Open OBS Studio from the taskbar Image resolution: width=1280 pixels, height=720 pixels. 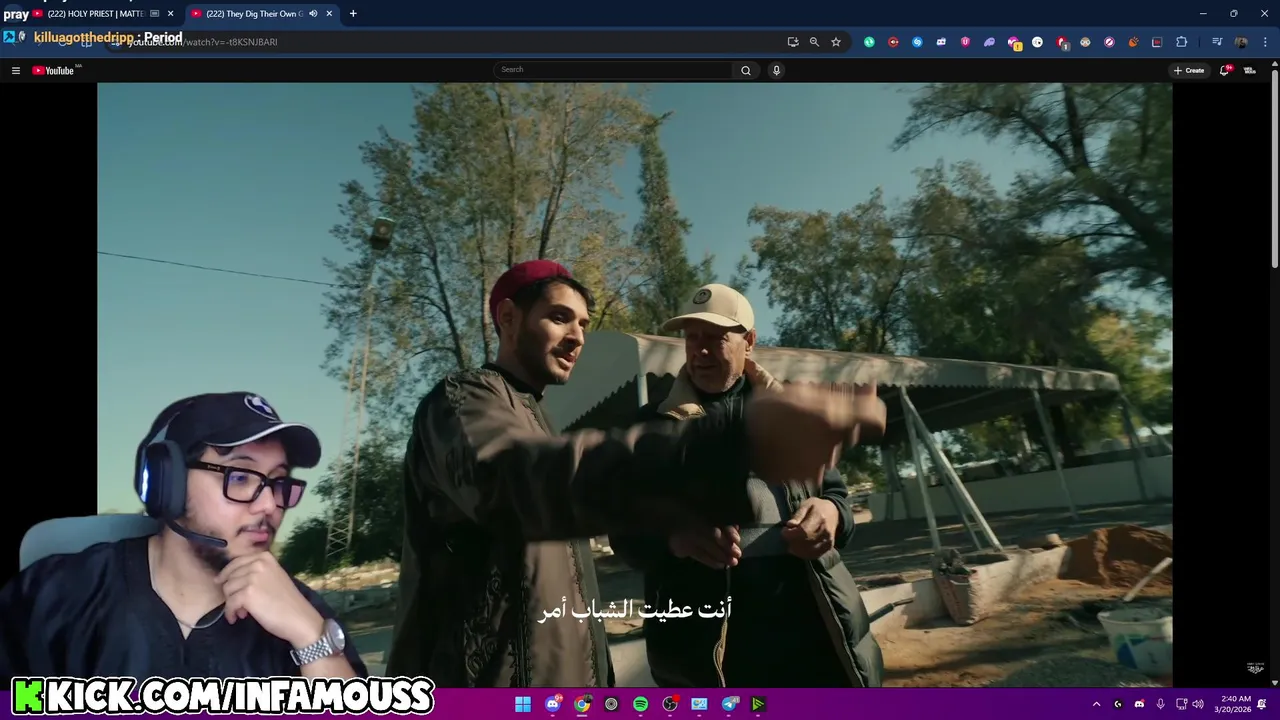point(670,704)
